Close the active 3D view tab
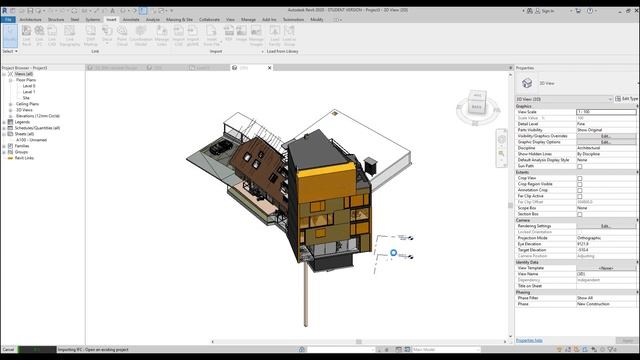Viewport: 640px width, 360px height. coord(269,68)
